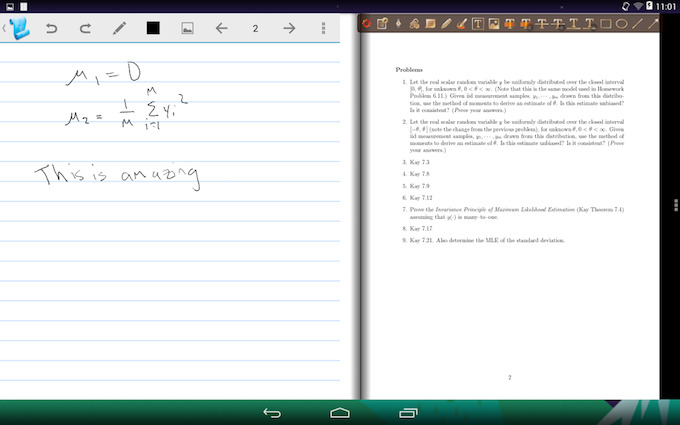Select the straight line annotation tool

(637, 22)
